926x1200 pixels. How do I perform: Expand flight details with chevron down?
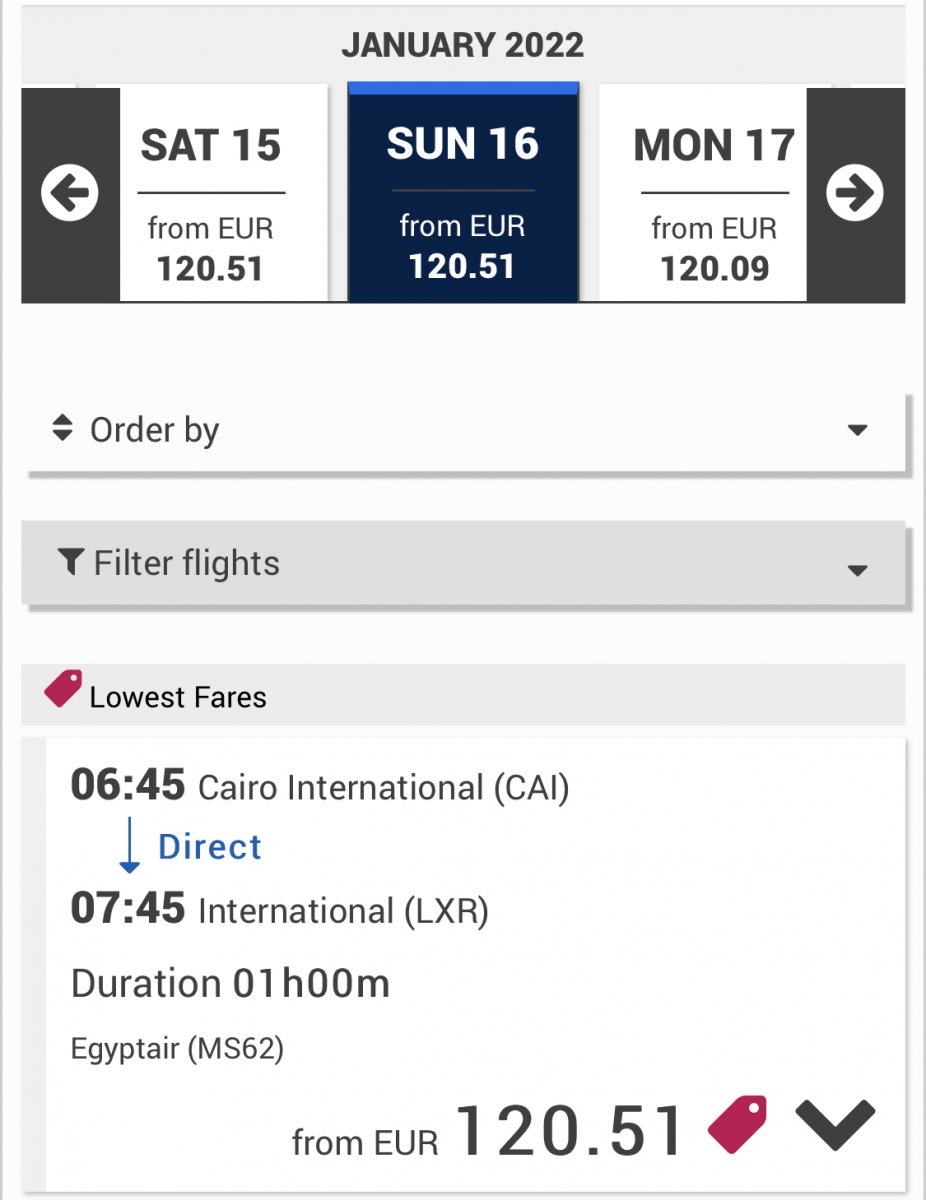835,1124
